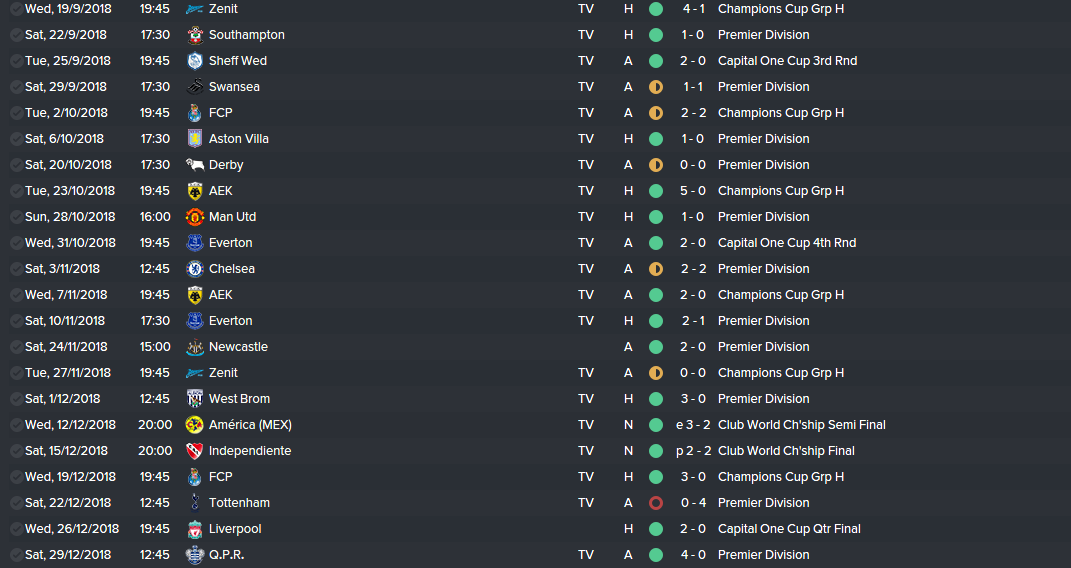This screenshot has height=568, width=1071.
Task: Open the Swansea team link
Action: coord(234,87)
